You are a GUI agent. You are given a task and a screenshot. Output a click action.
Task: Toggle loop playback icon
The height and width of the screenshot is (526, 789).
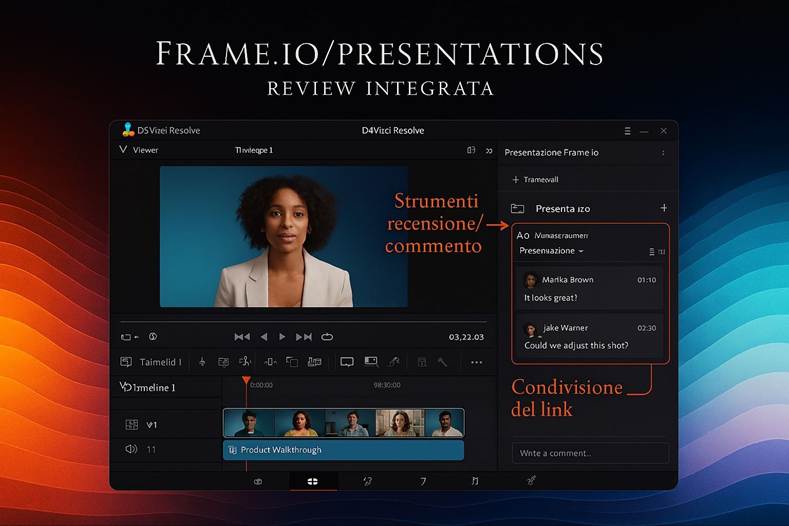[x=327, y=337]
